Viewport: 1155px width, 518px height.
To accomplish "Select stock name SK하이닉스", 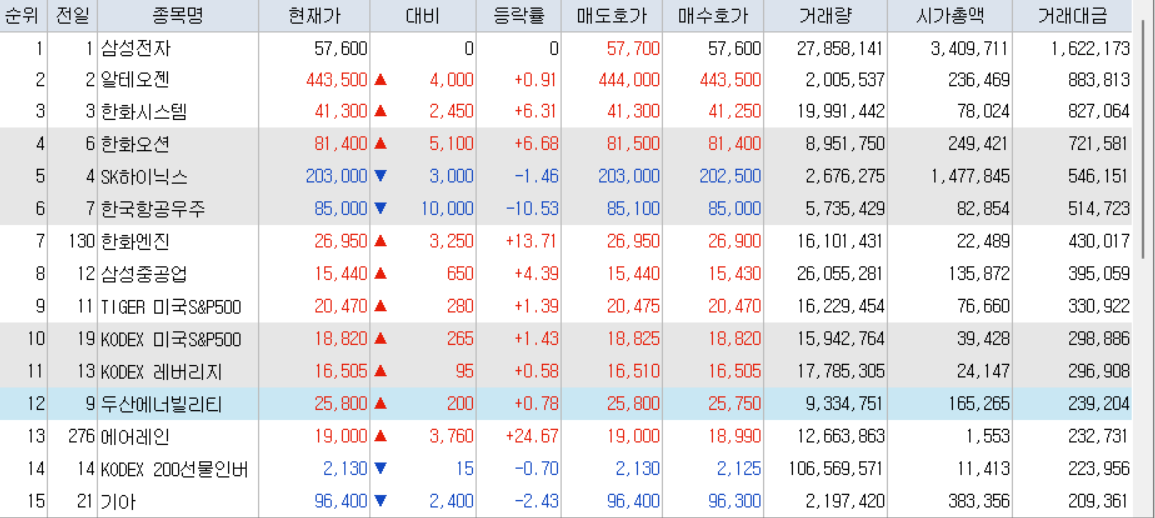I will pos(144,177).
